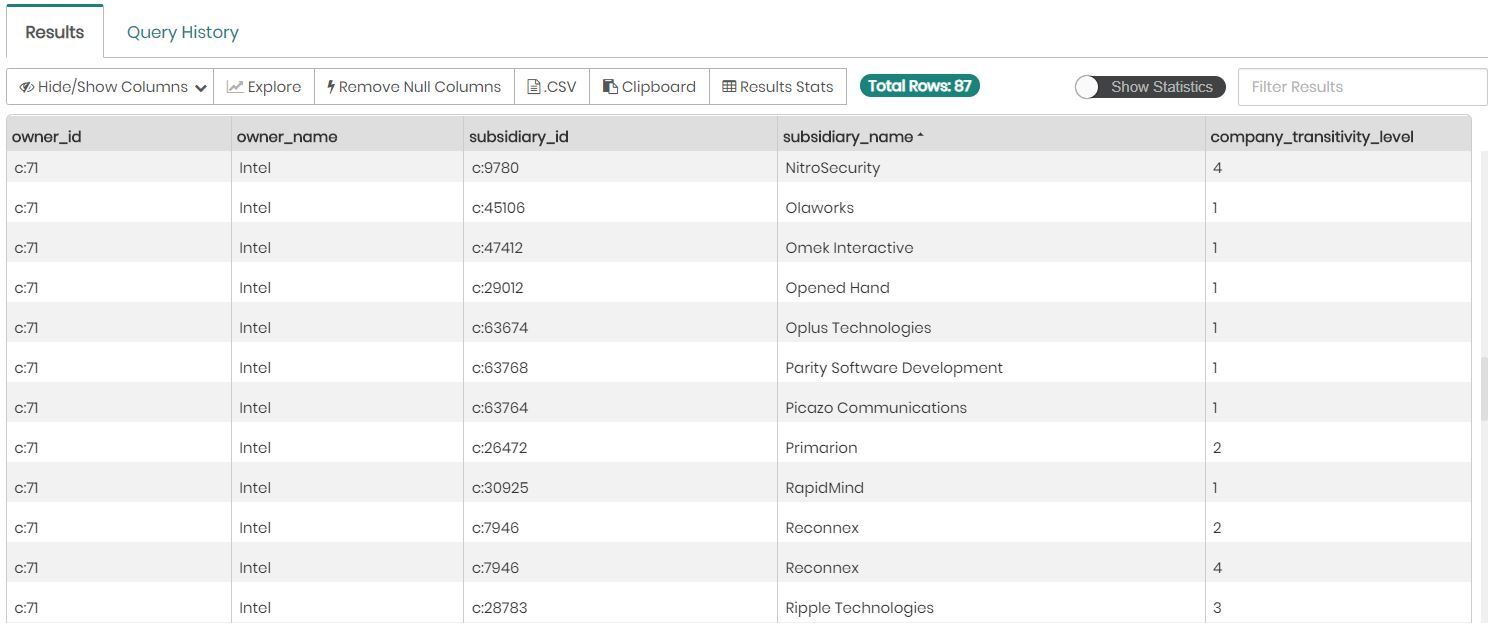
Task: Export results with the .CSV button
Action: click(x=552, y=87)
